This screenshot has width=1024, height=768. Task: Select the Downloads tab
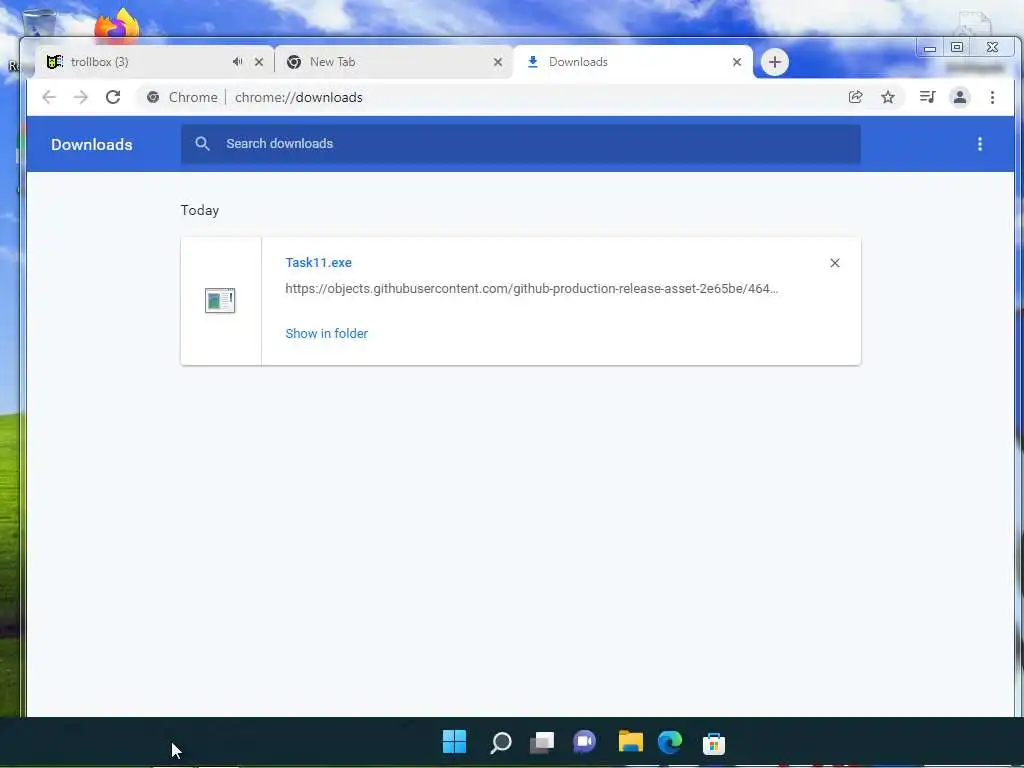tap(633, 62)
